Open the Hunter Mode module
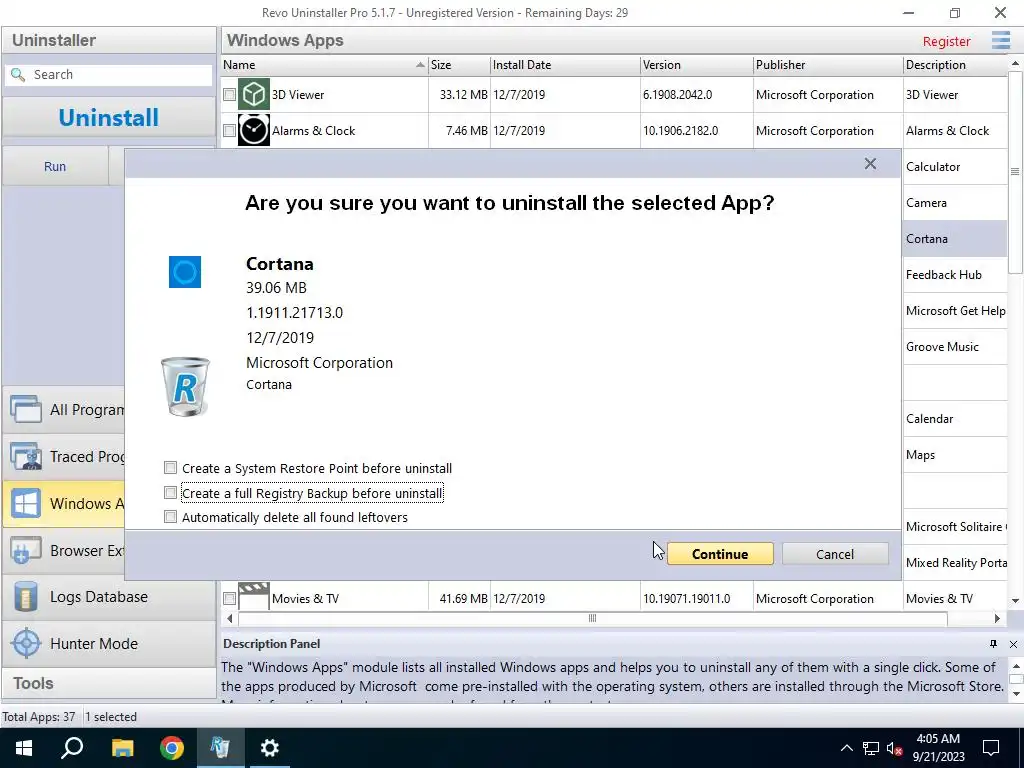Viewport: 1024px width, 768px height. point(108,644)
